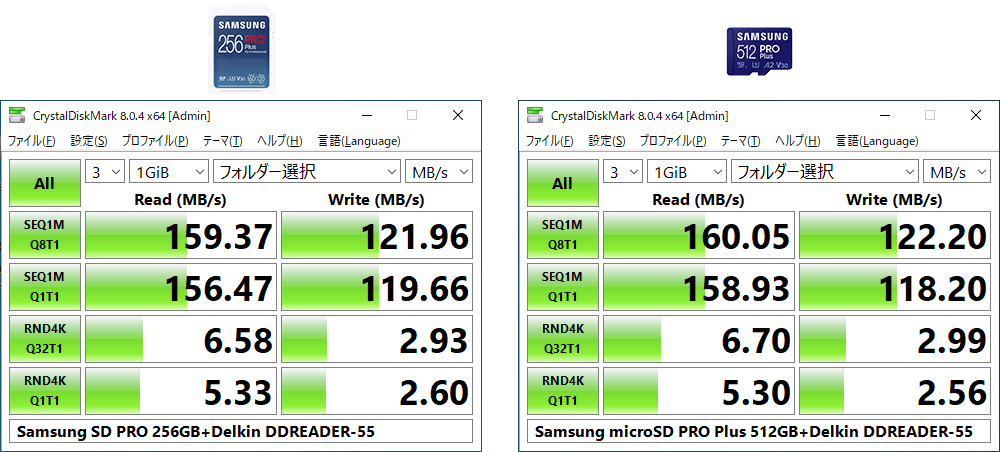The image size is (1000, 452).
Task: Start RND4K Q1T1 test in left window
Action: tap(45, 390)
